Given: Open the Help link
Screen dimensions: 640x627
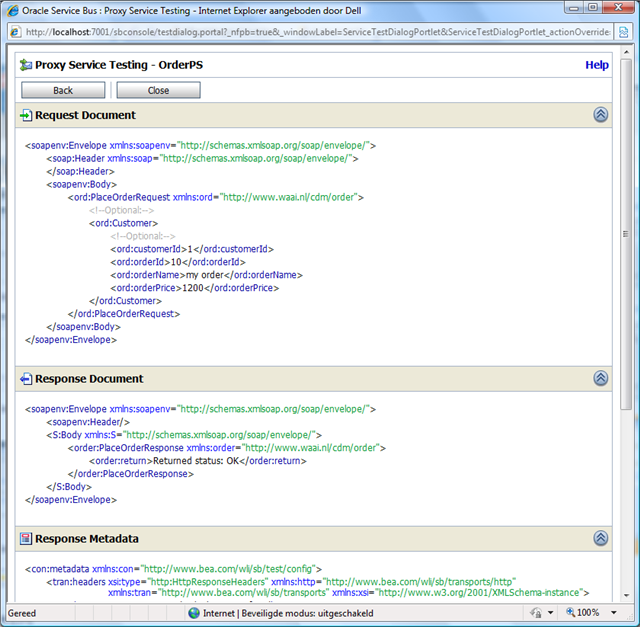Looking at the screenshot, I should click(x=596, y=65).
